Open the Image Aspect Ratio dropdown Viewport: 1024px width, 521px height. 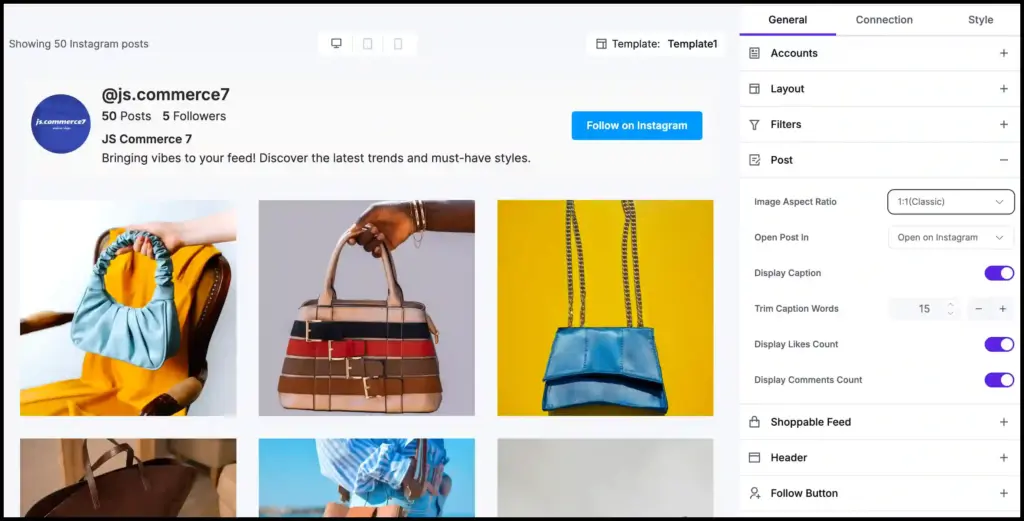(950, 202)
